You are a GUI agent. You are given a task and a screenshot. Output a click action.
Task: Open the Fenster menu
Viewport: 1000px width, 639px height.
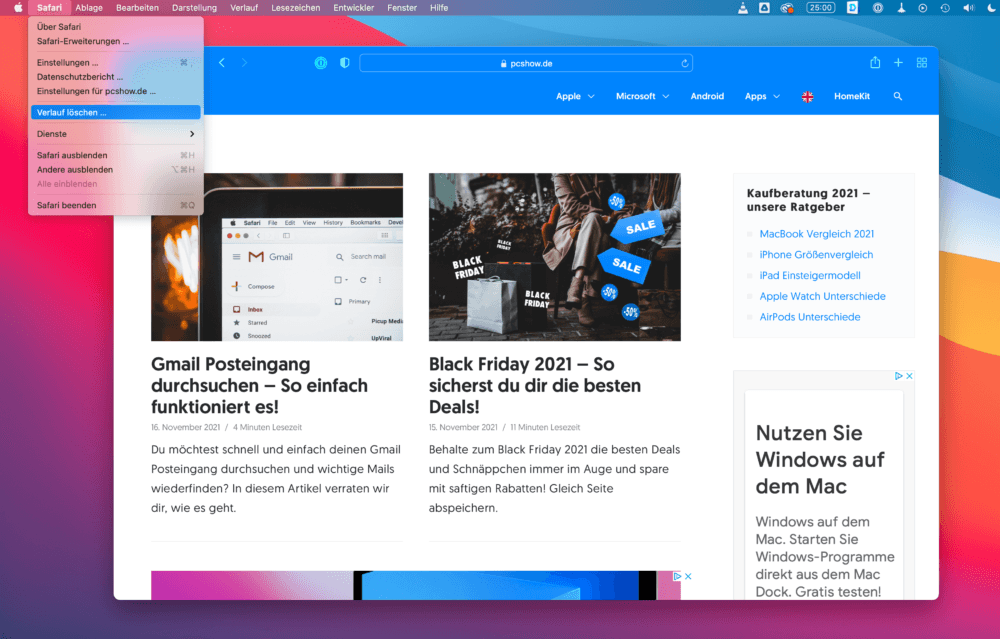pos(402,8)
